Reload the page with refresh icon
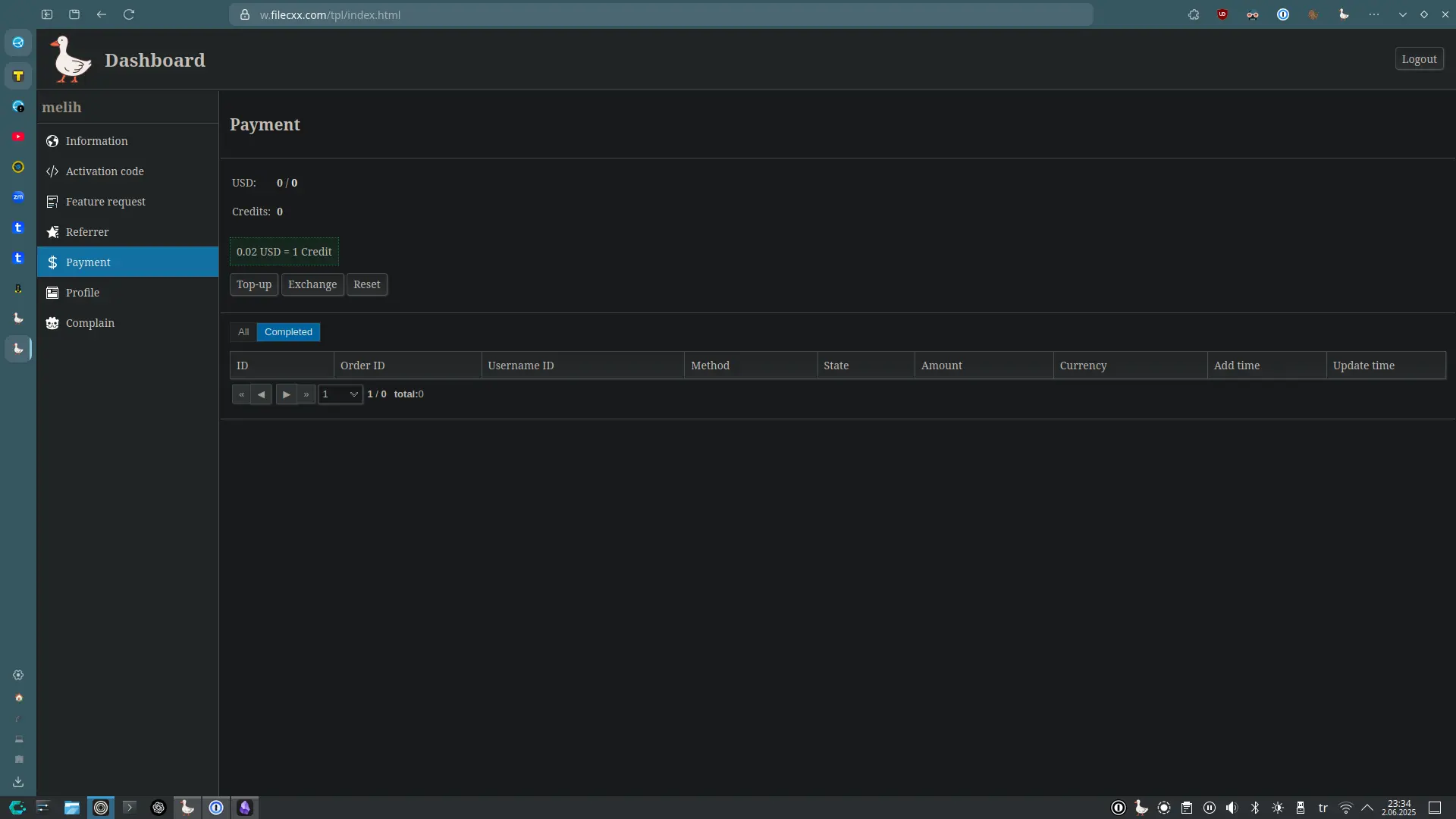1456x819 pixels. pyautogui.click(x=129, y=14)
